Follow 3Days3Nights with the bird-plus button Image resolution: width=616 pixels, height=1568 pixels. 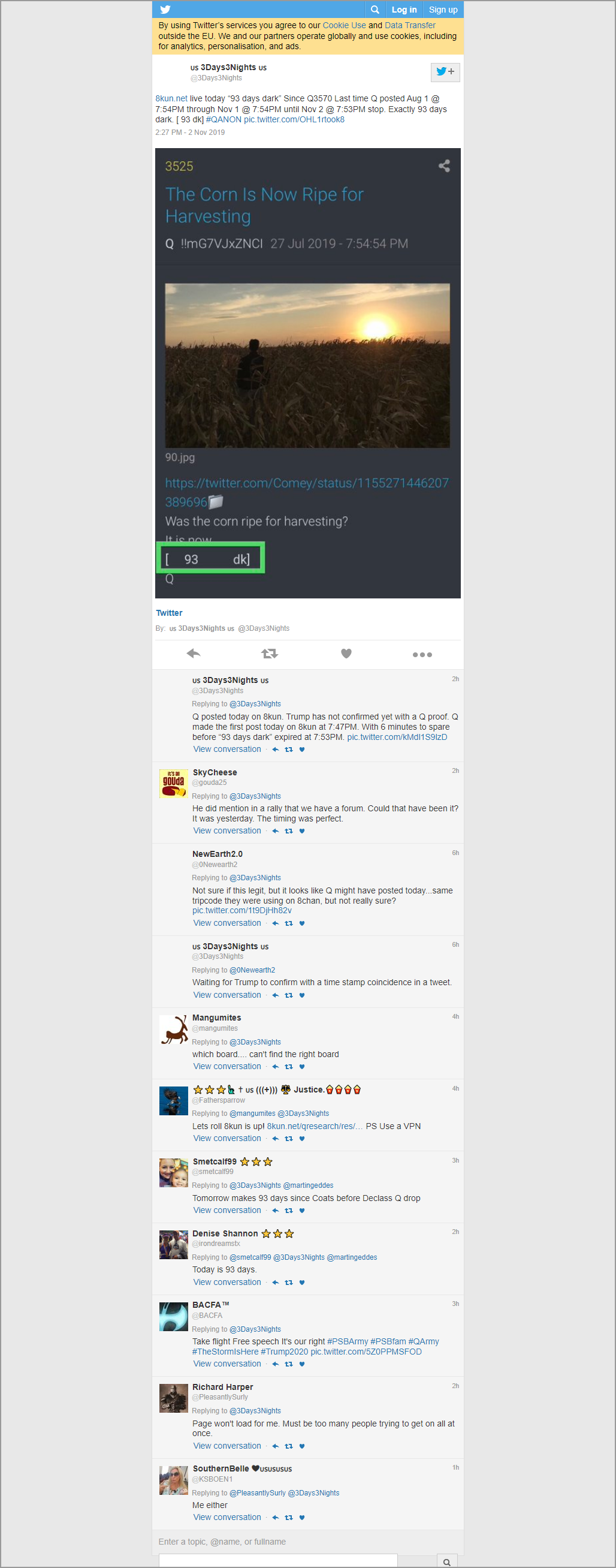click(x=445, y=72)
